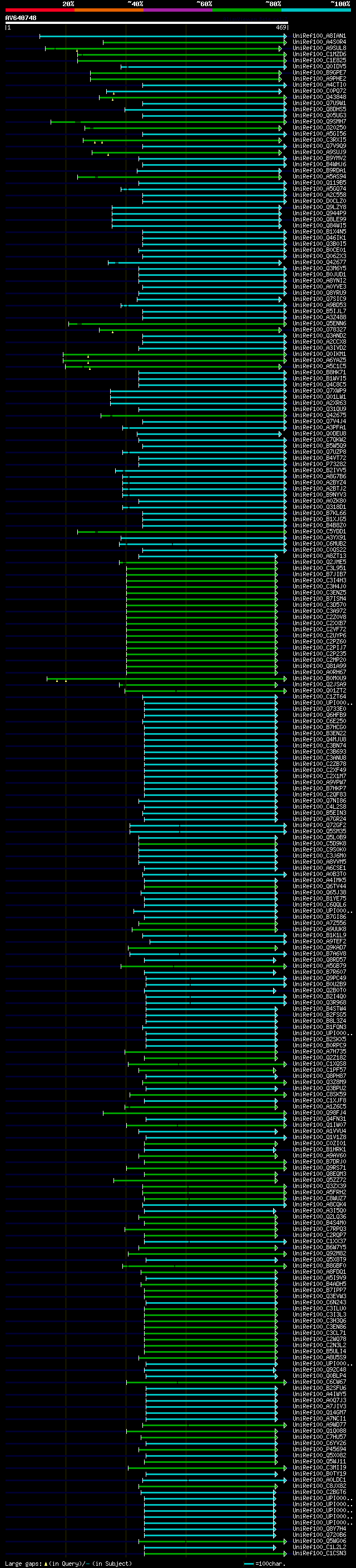Click hit label UniRef100_B9YMV2

point(319,159)
